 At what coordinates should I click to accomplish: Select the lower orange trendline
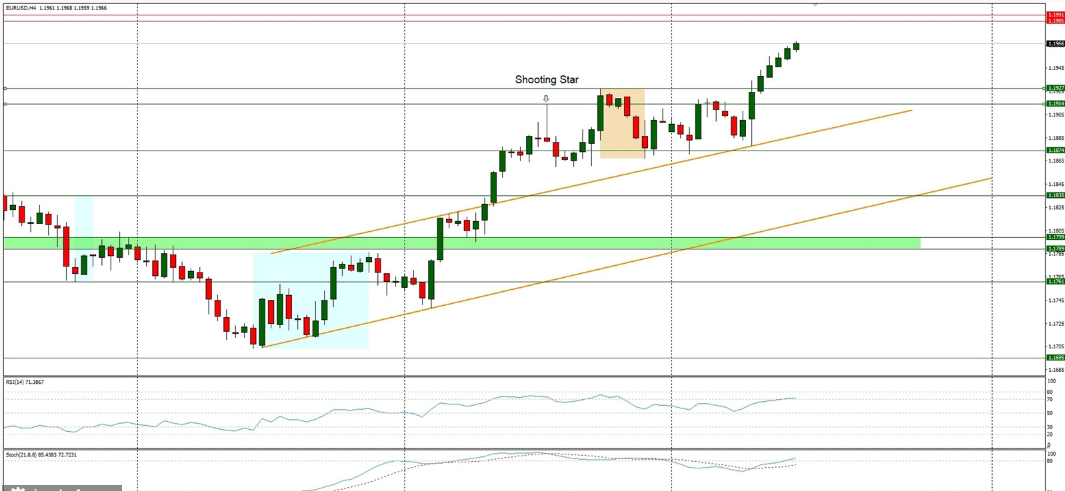[626, 263]
